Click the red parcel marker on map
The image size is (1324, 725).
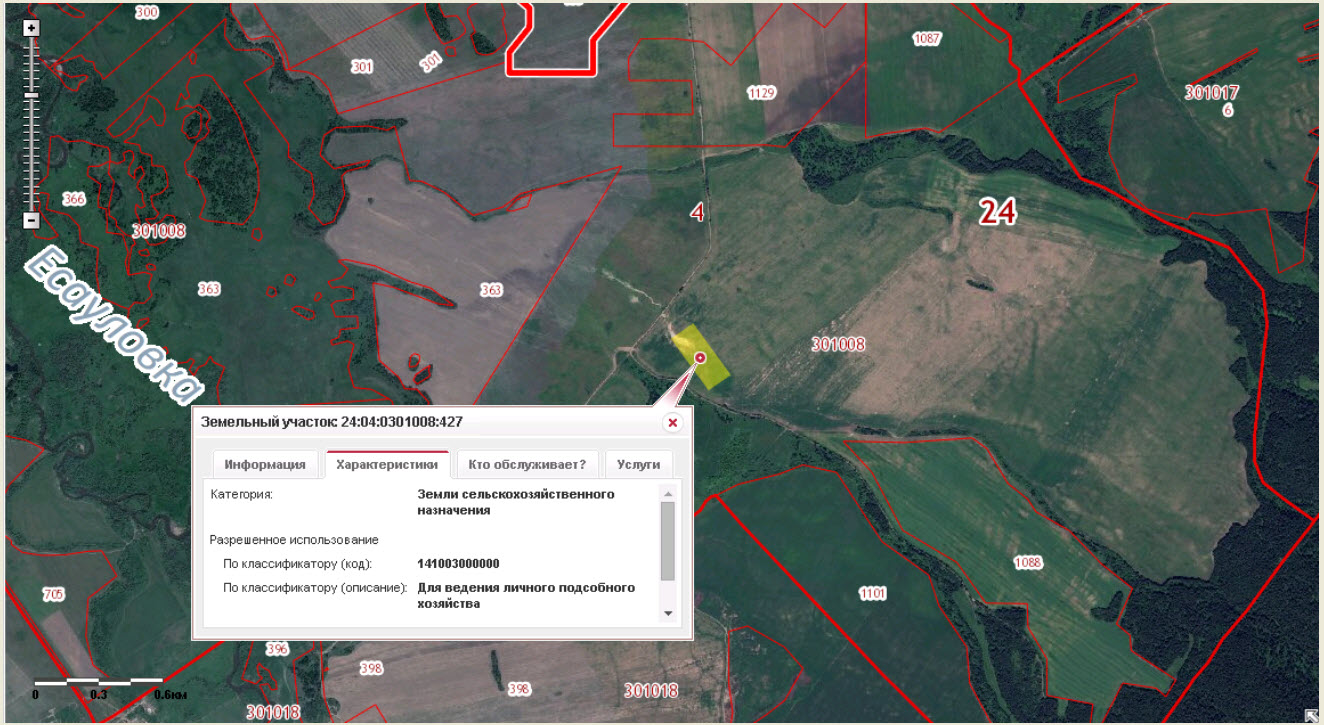tap(700, 357)
